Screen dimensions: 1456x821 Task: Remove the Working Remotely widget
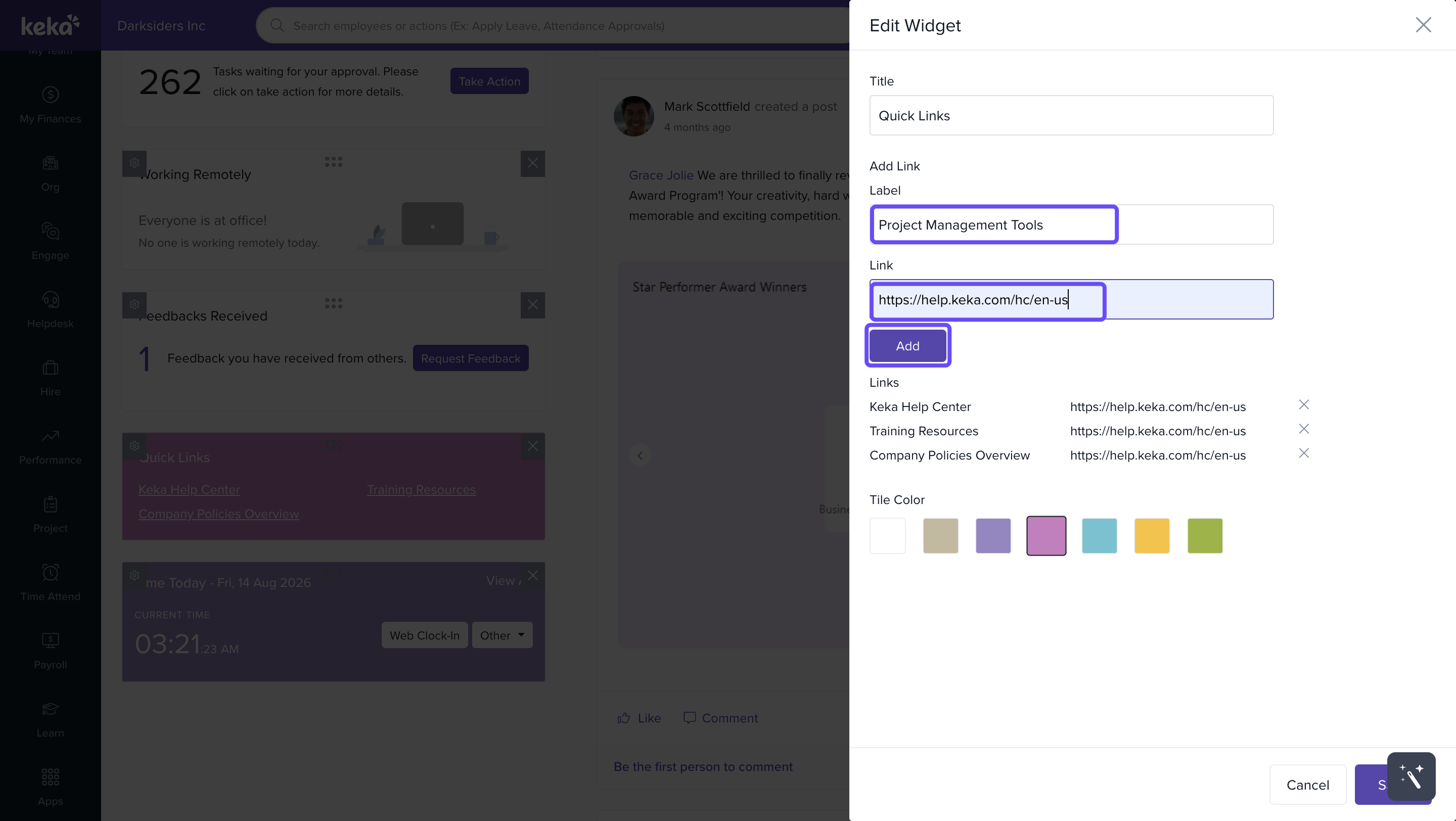532,163
